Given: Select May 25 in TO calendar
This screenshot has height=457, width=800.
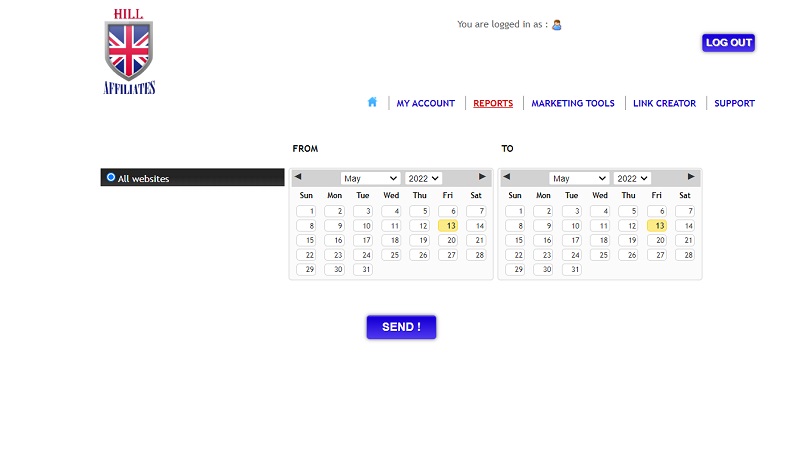Looking at the screenshot, I should (600, 255).
